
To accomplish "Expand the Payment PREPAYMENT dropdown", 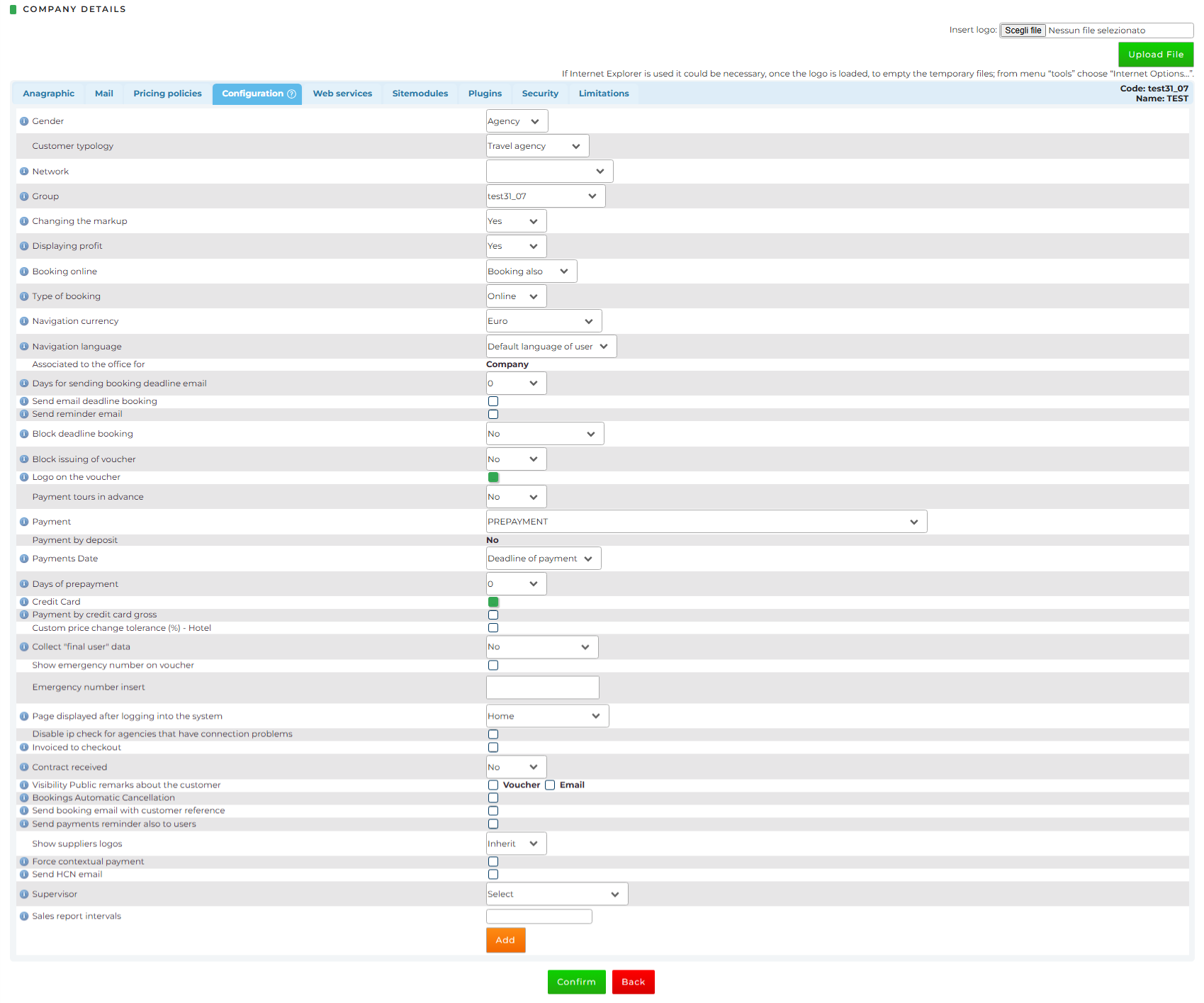I will point(706,522).
